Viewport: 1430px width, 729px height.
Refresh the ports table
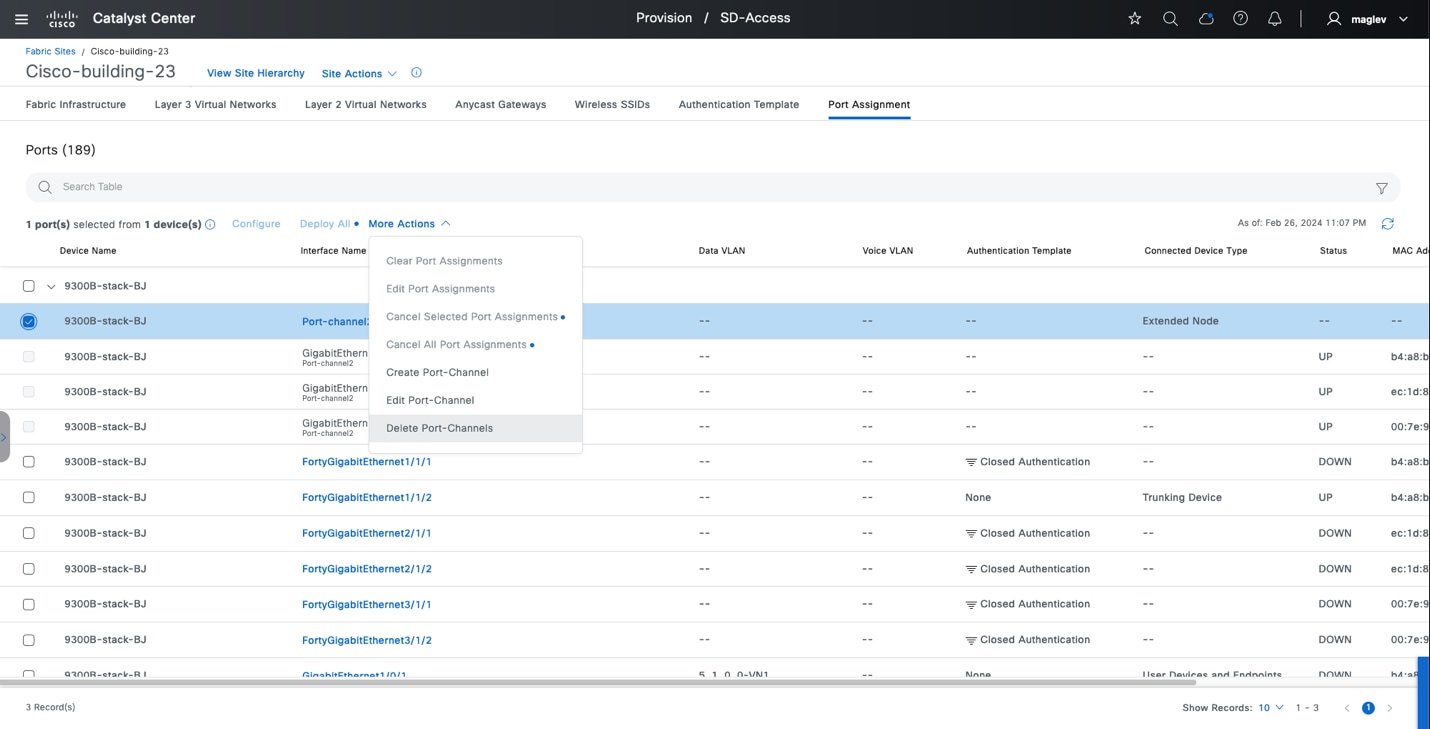coord(1387,224)
